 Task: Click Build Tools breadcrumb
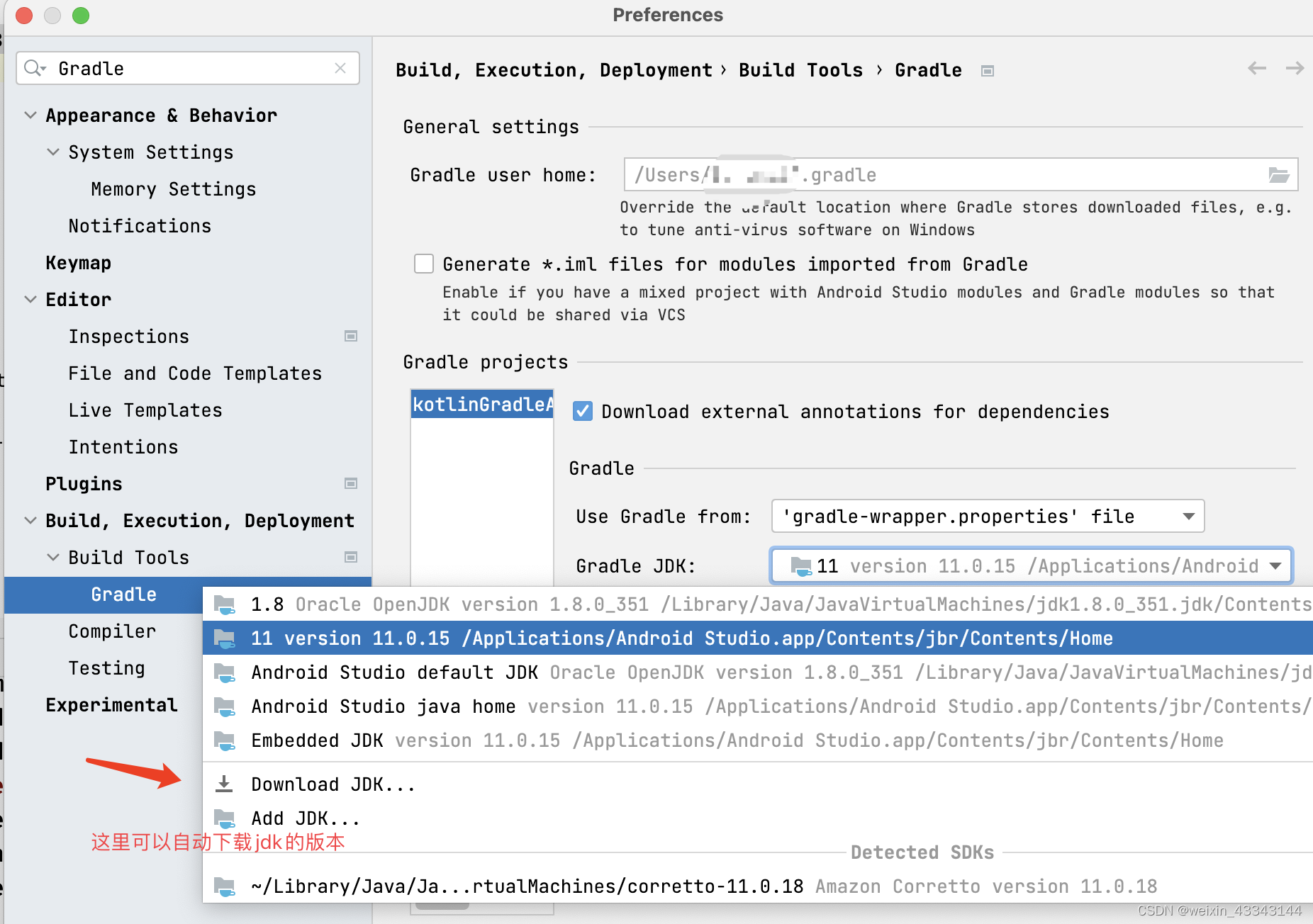click(800, 70)
